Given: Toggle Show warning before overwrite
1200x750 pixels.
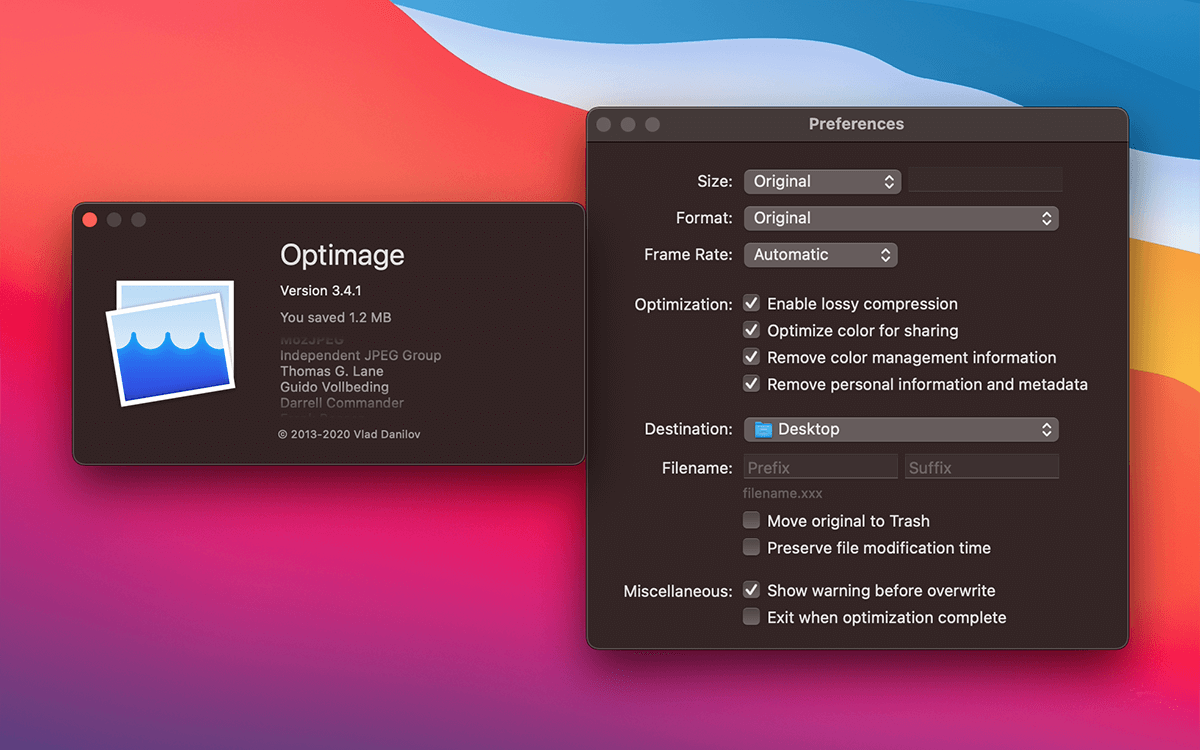Looking at the screenshot, I should pyautogui.click(x=751, y=590).
